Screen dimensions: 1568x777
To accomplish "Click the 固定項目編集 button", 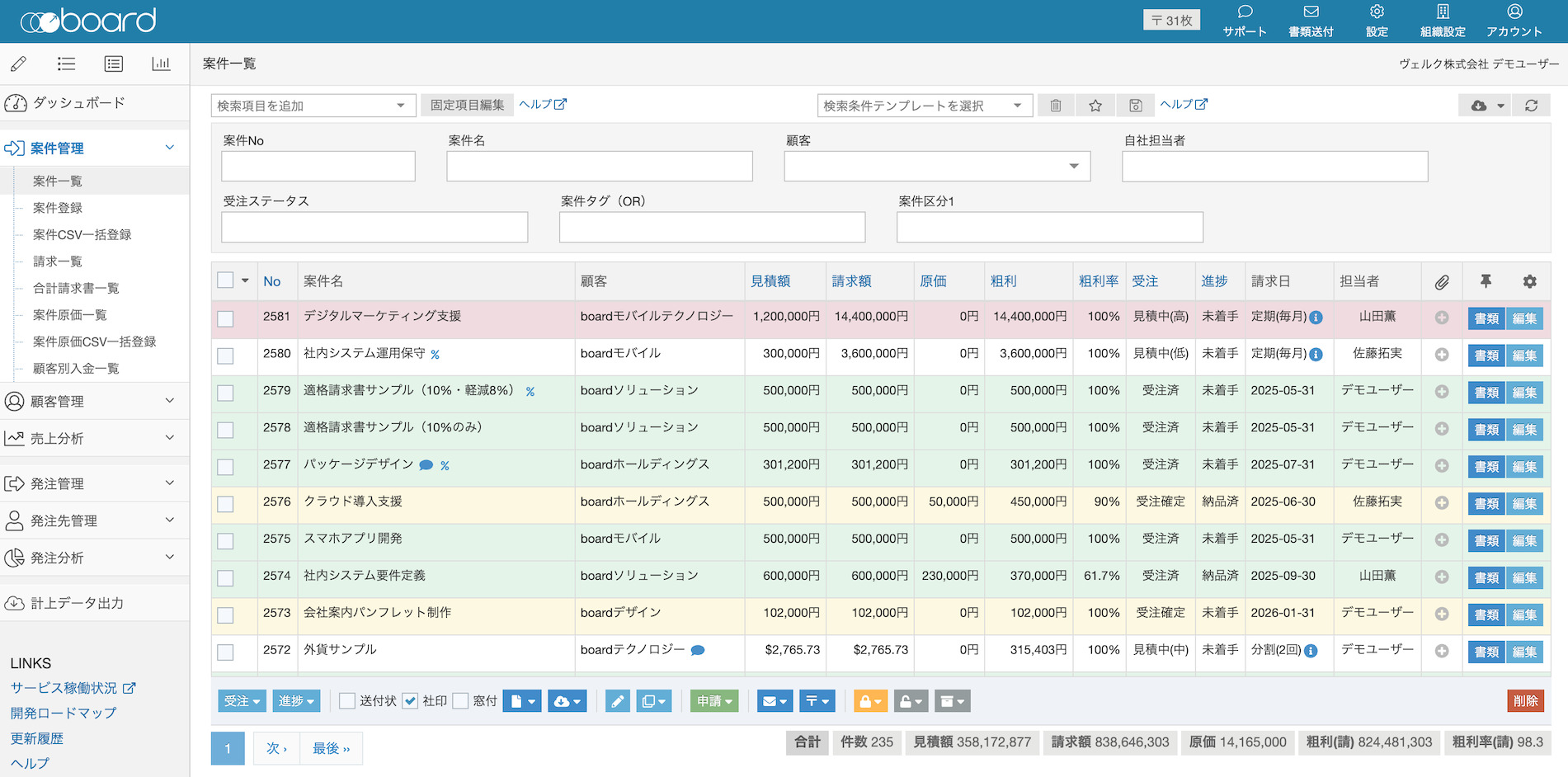I will pos(467,105).
